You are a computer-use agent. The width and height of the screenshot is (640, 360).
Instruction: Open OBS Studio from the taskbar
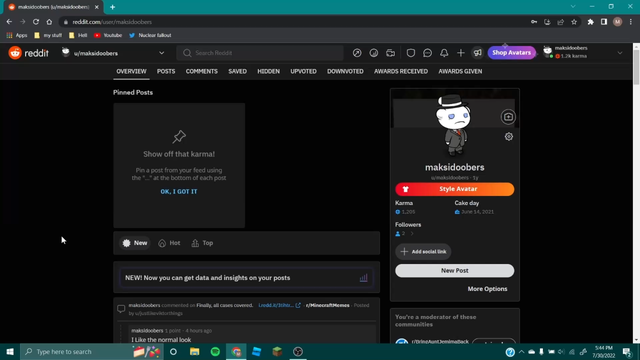pos(298,351)
